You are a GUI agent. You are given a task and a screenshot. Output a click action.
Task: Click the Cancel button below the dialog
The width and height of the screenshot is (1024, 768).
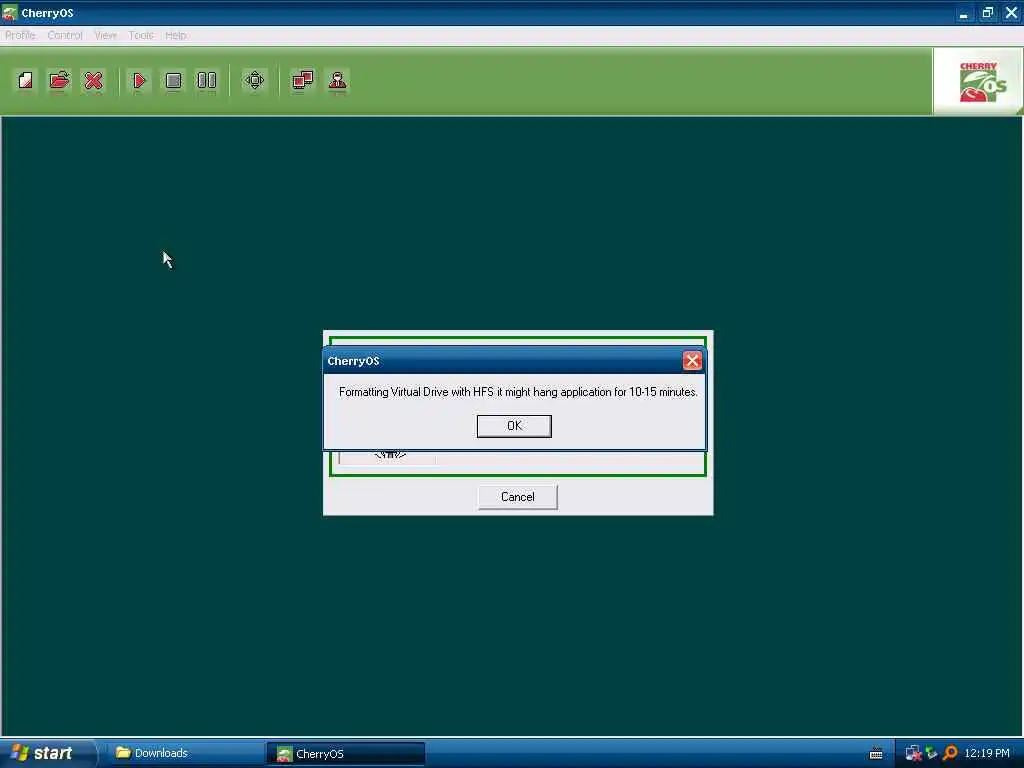(x=517, y=497)
